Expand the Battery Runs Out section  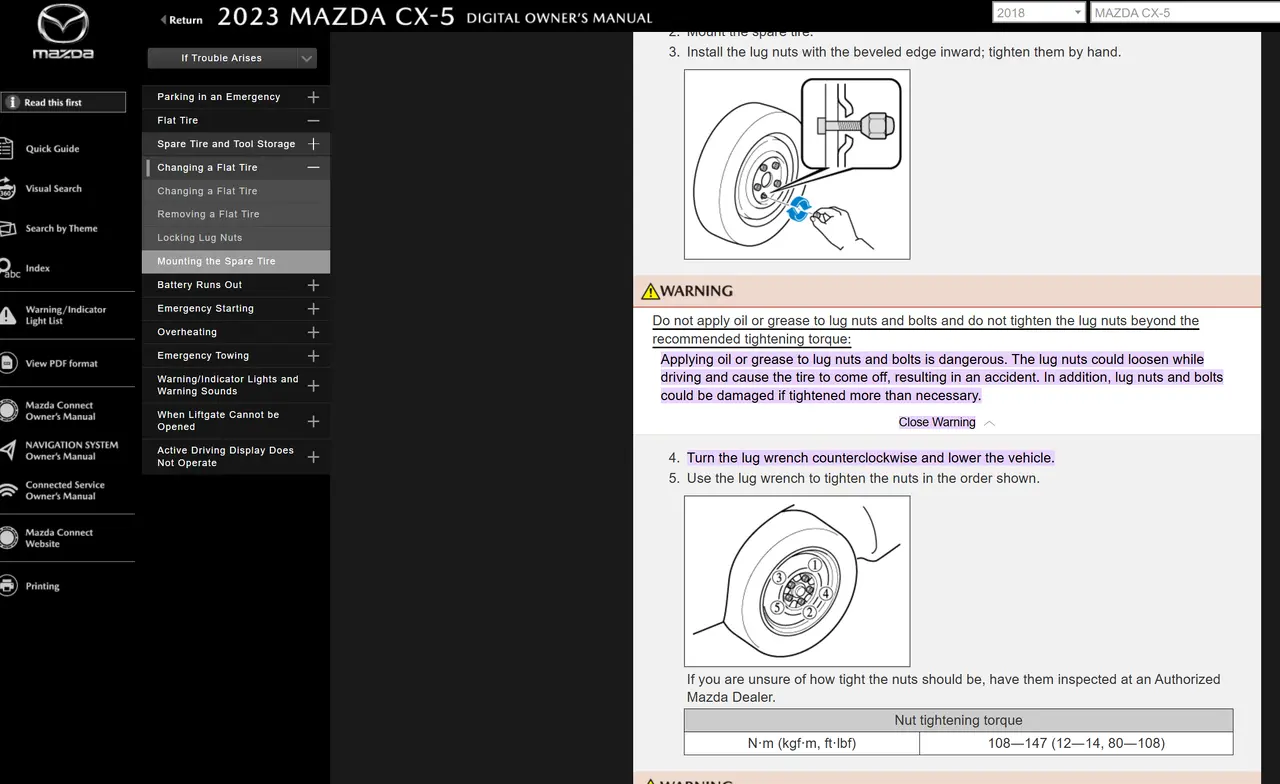point(313,285)
